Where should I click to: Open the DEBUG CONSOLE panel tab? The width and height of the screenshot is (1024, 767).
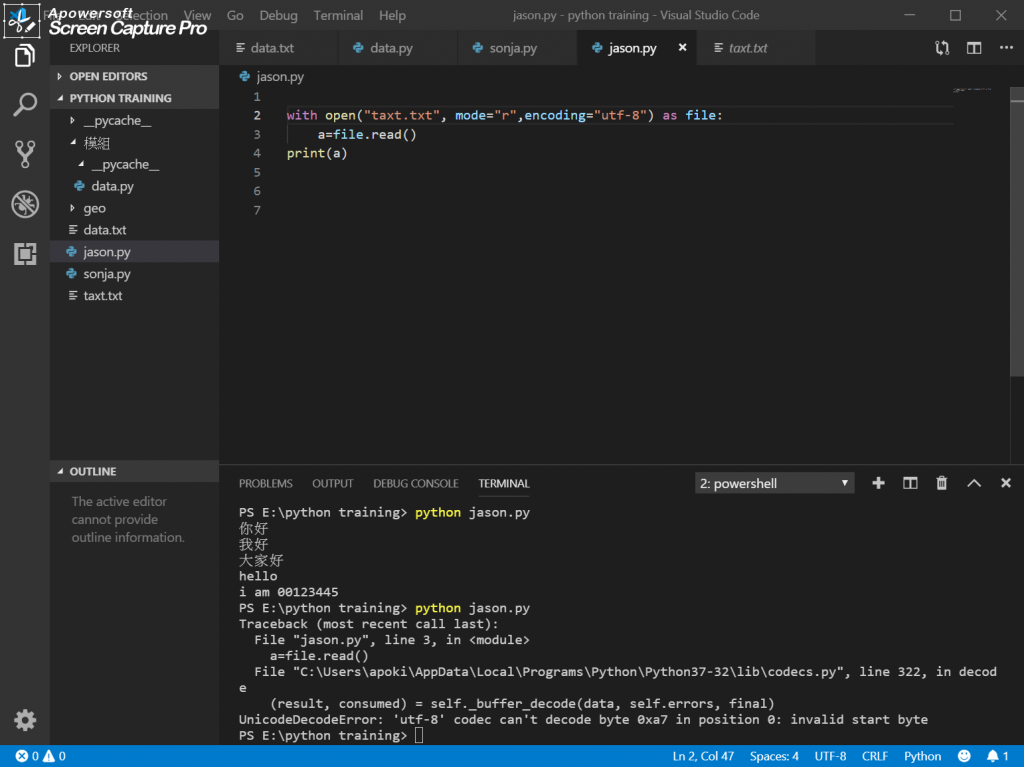click(415, 483)
